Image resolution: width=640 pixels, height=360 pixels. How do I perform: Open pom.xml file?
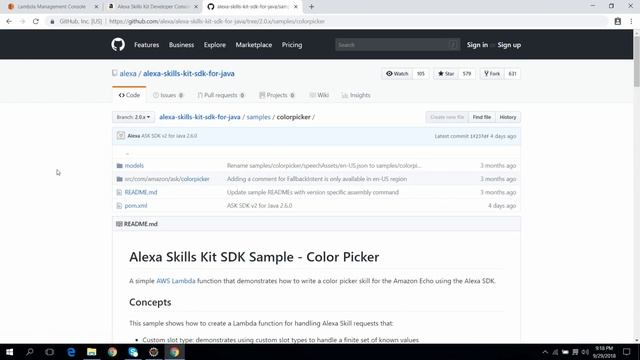click(136, 206)
